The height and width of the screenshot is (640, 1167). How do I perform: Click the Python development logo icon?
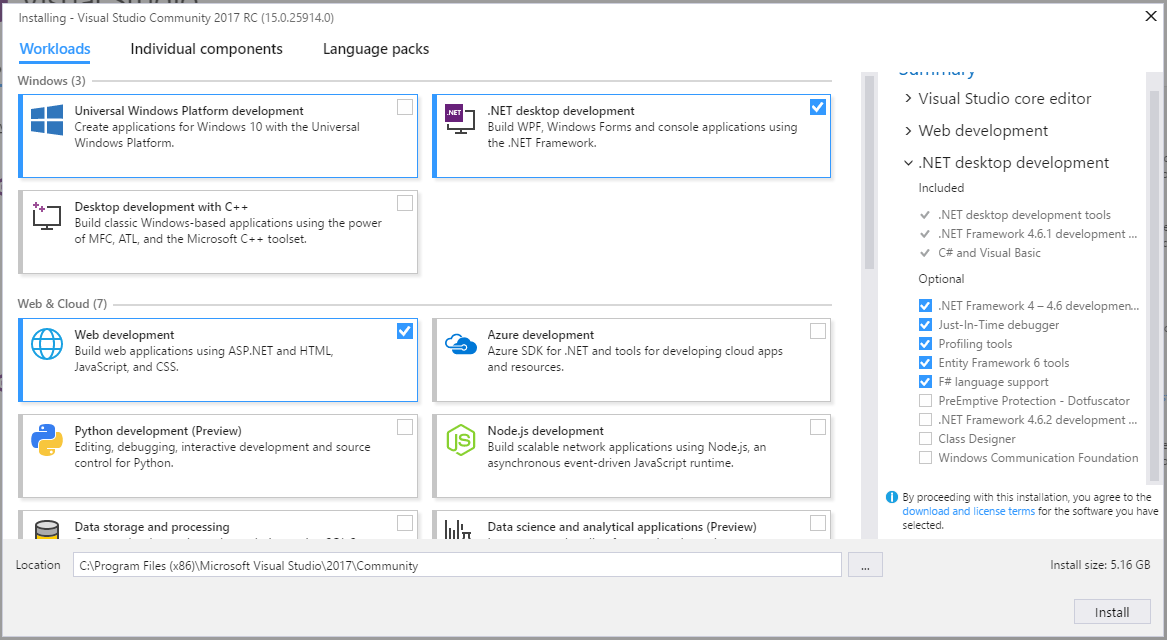[x=47, y=439]
